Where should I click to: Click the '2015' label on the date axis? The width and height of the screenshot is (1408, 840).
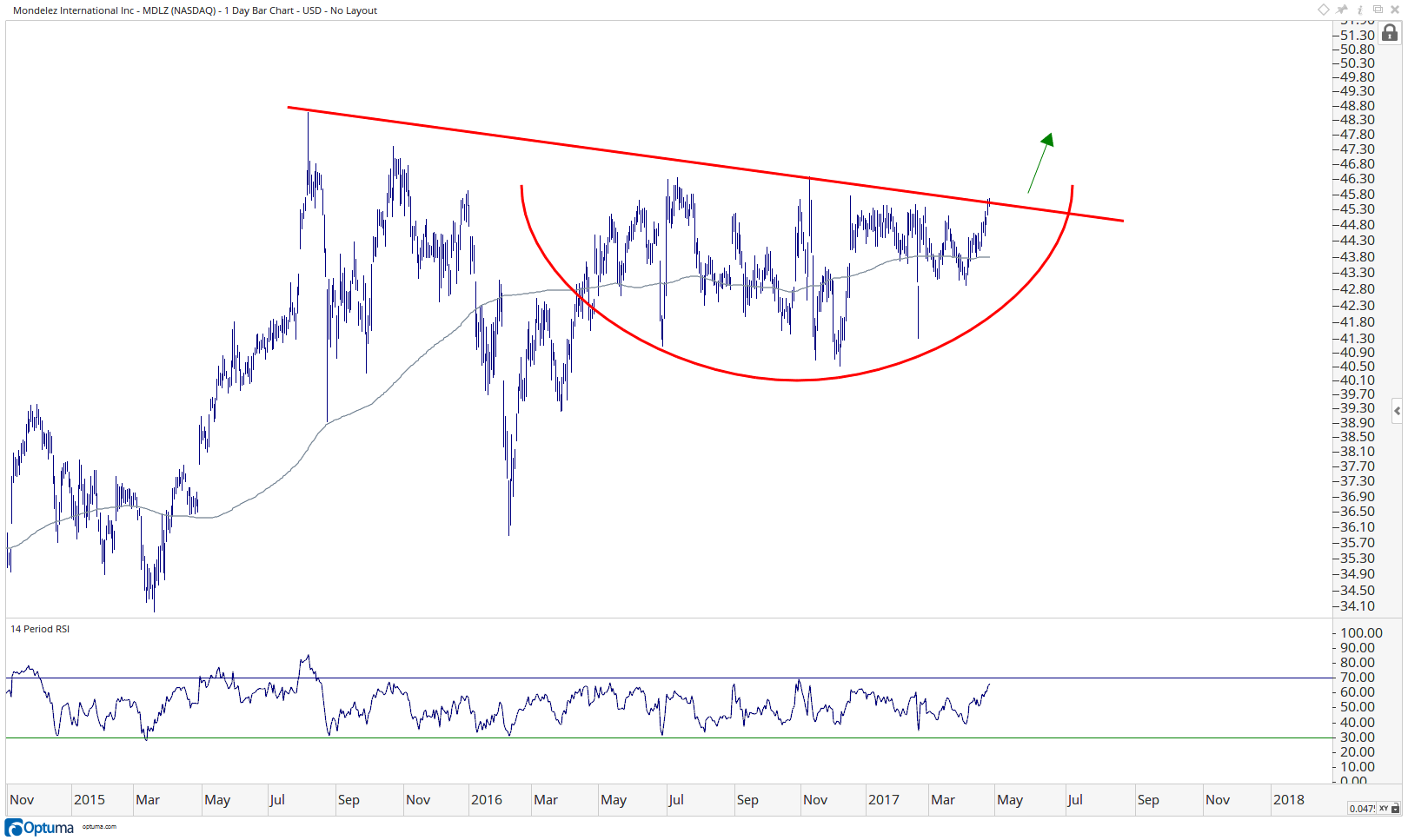[89, 800]
